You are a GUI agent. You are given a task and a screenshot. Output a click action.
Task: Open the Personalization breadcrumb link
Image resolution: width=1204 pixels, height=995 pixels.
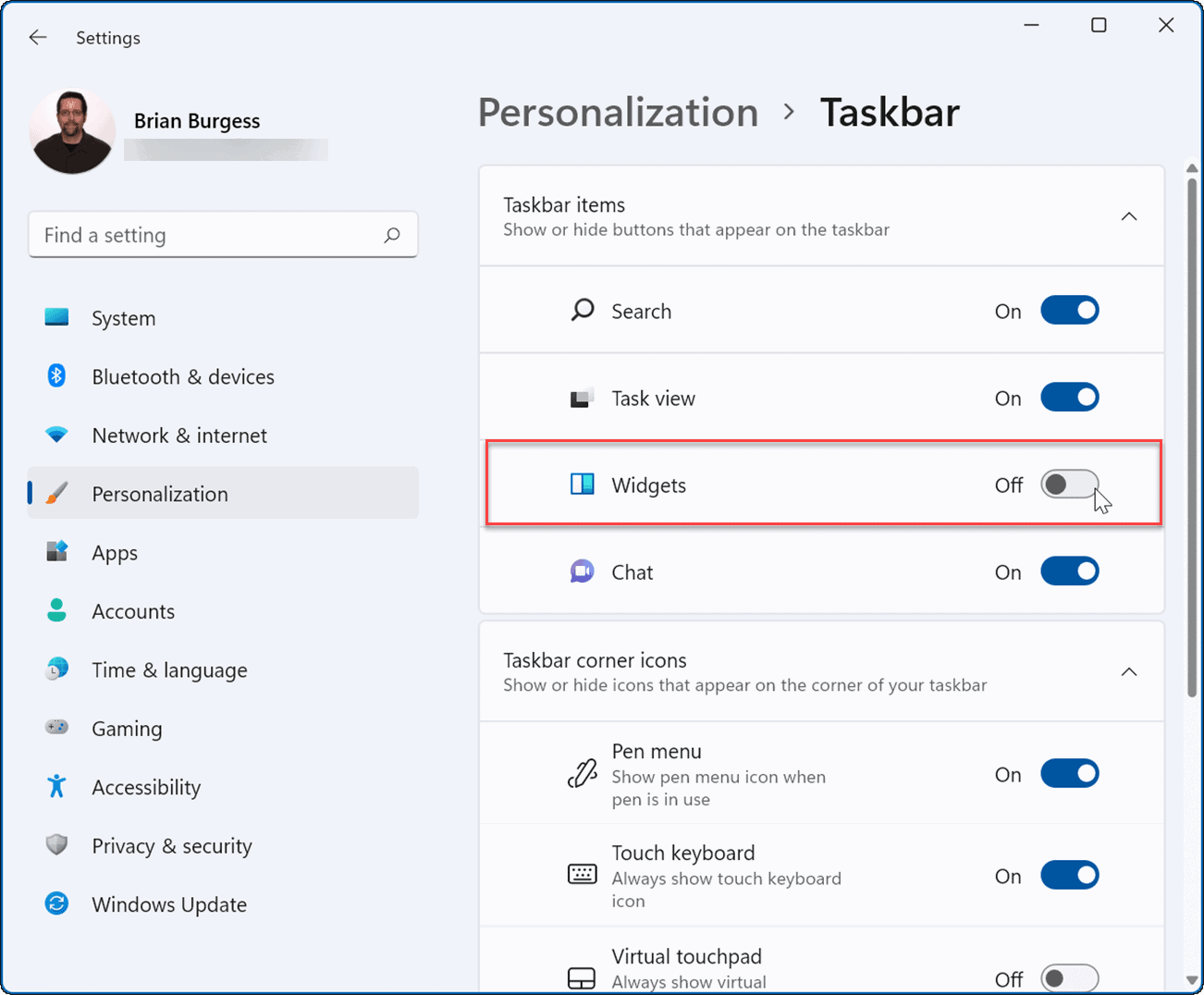coord(618,112)
